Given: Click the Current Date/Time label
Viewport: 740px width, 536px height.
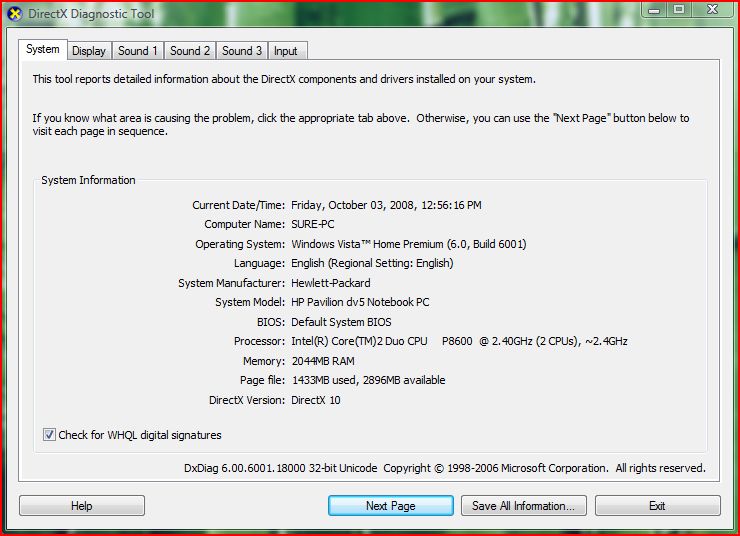Looking at the screenshot, I should coord(238,205).
